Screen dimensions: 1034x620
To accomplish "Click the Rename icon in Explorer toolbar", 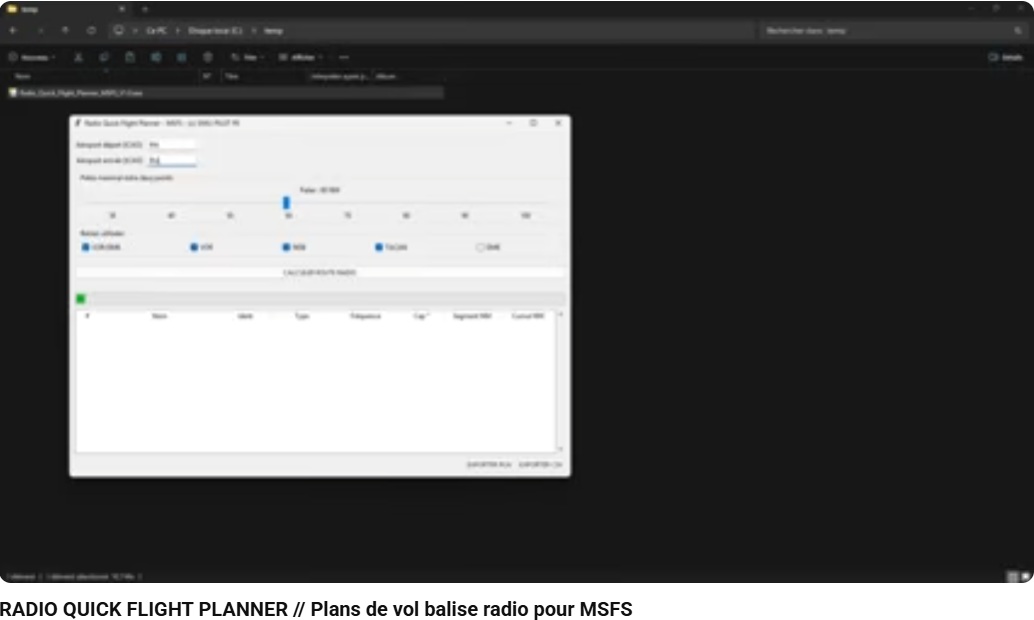I will pos(156,57).
